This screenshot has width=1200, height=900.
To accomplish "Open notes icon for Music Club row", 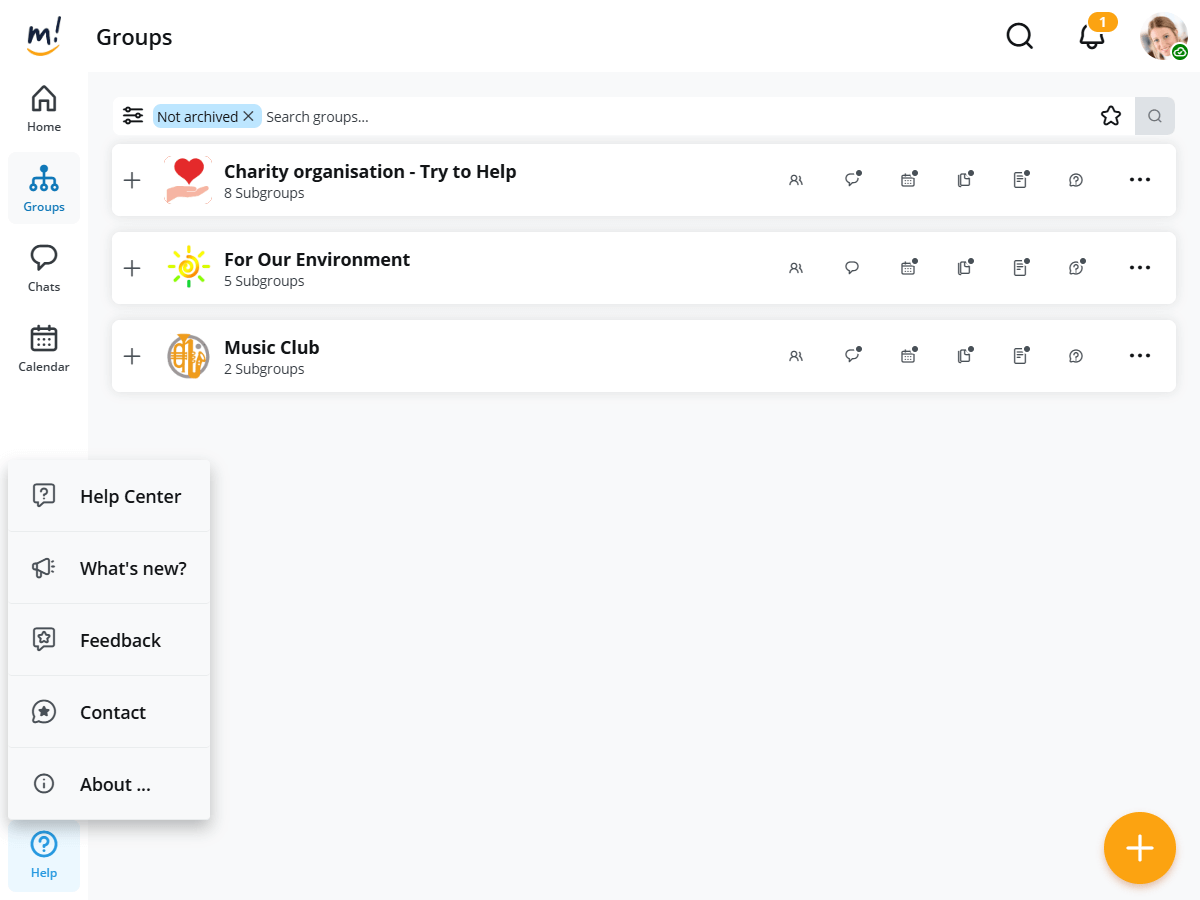I will tap(1020, 356).
